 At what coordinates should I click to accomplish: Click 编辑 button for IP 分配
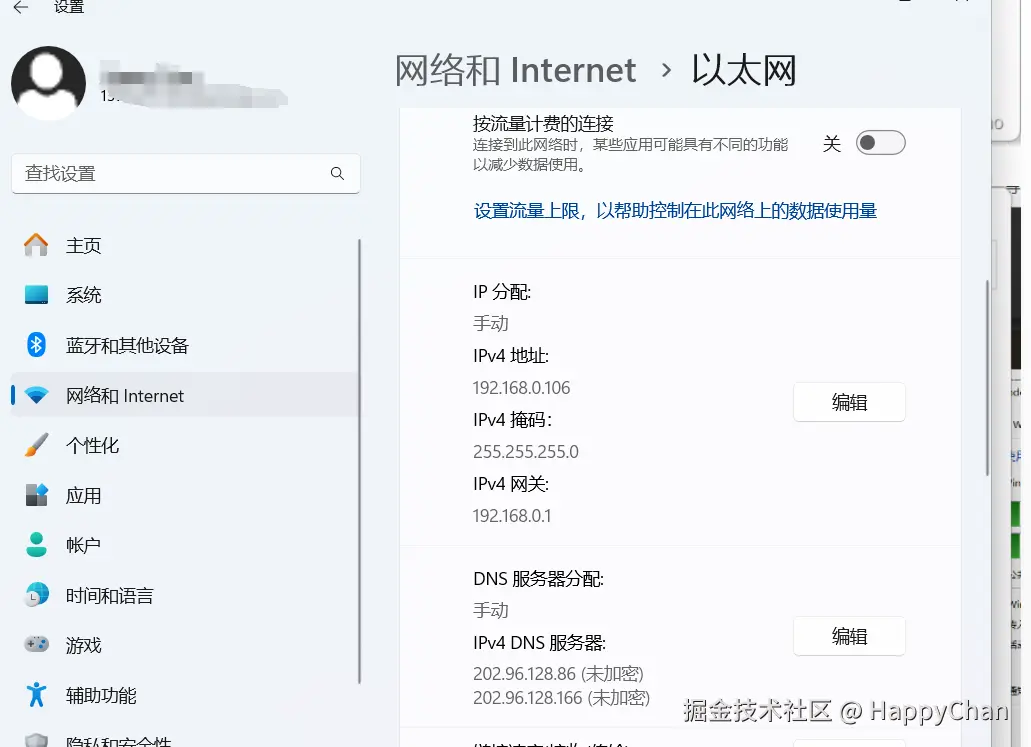point(849,402)
